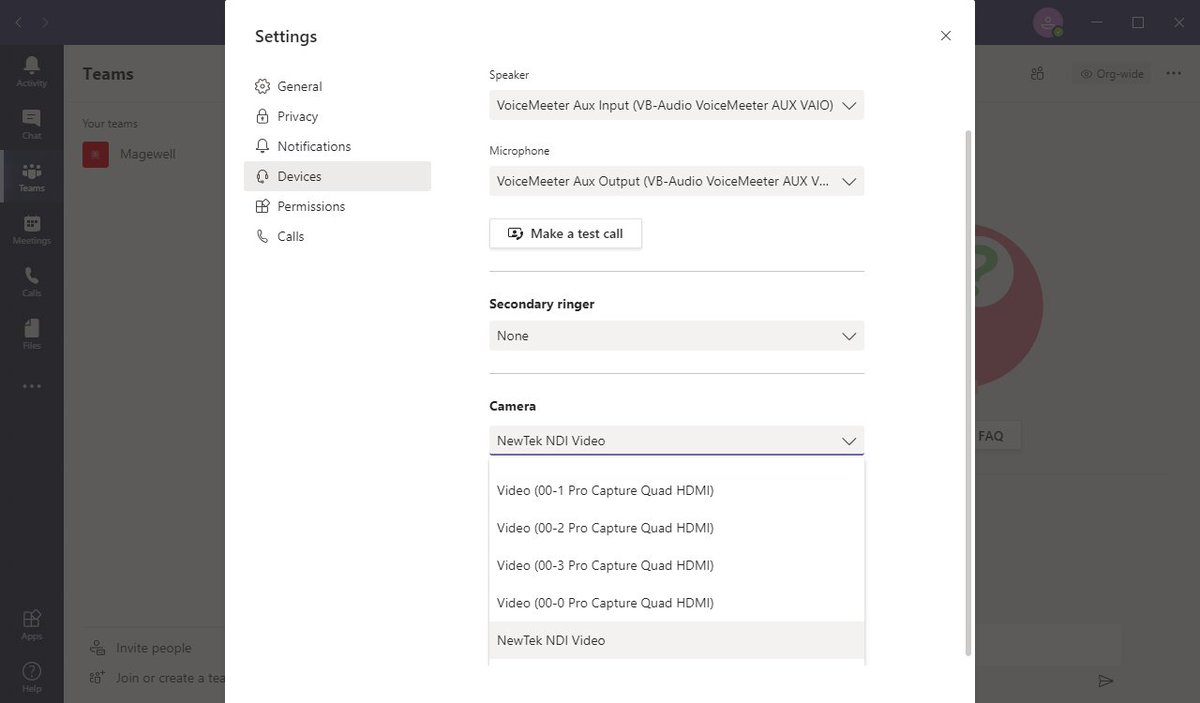The width and height of the screenshot is (1200, 703).
Task: Click the send message arrow icon
Action: 1105,680
